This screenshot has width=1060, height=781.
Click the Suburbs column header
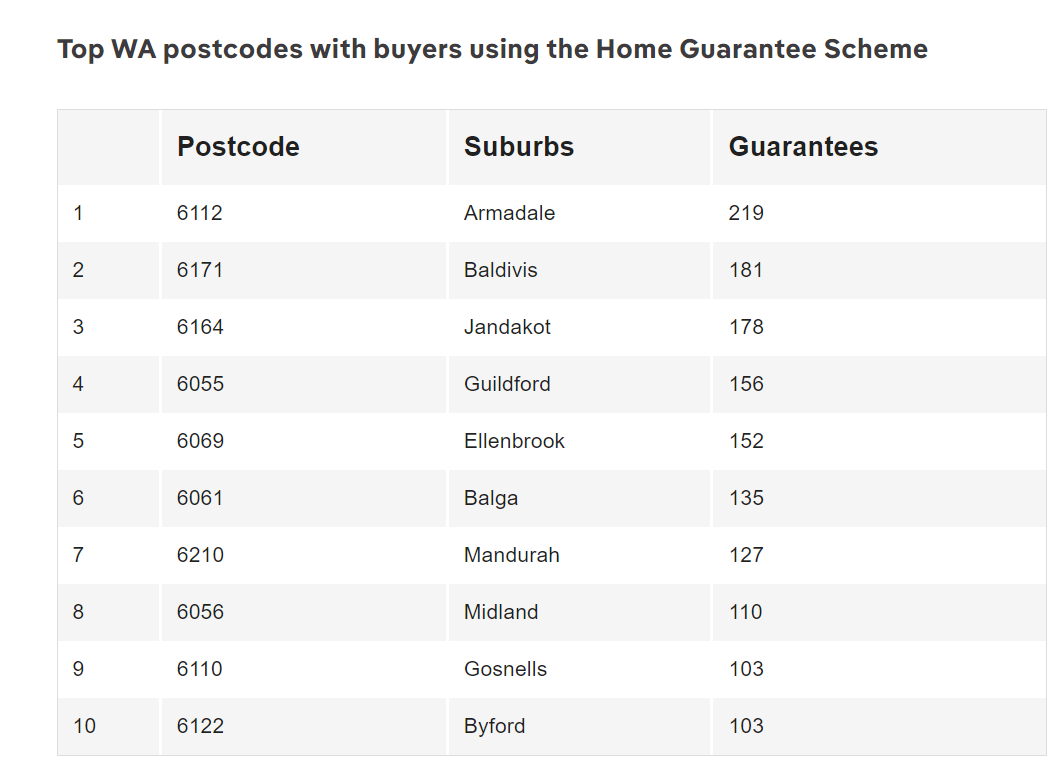pos(519,147)
